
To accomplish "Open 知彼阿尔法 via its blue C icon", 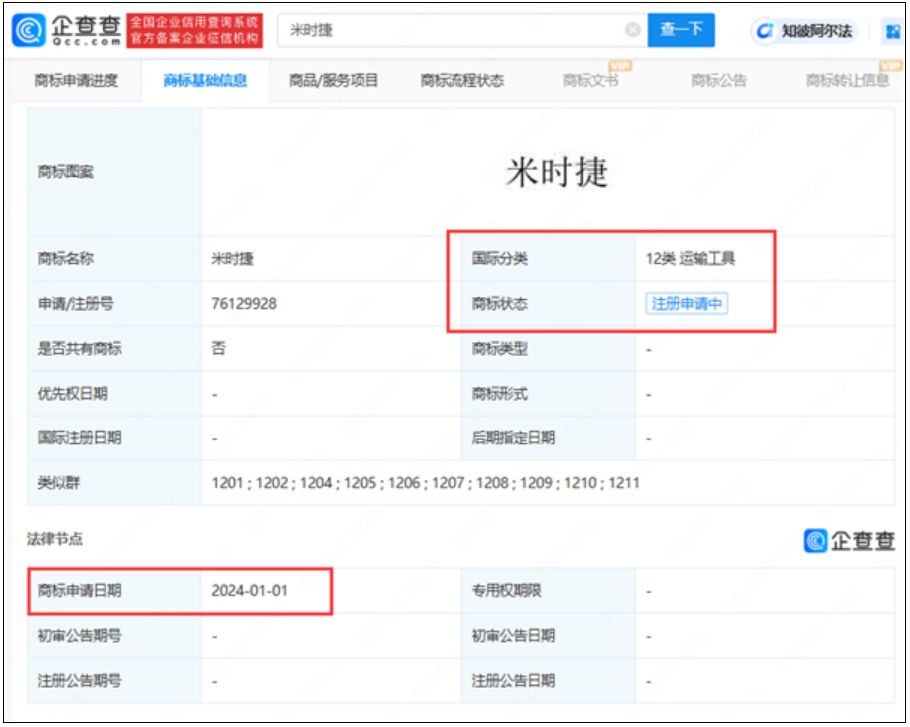I will (x=764, y=31).
